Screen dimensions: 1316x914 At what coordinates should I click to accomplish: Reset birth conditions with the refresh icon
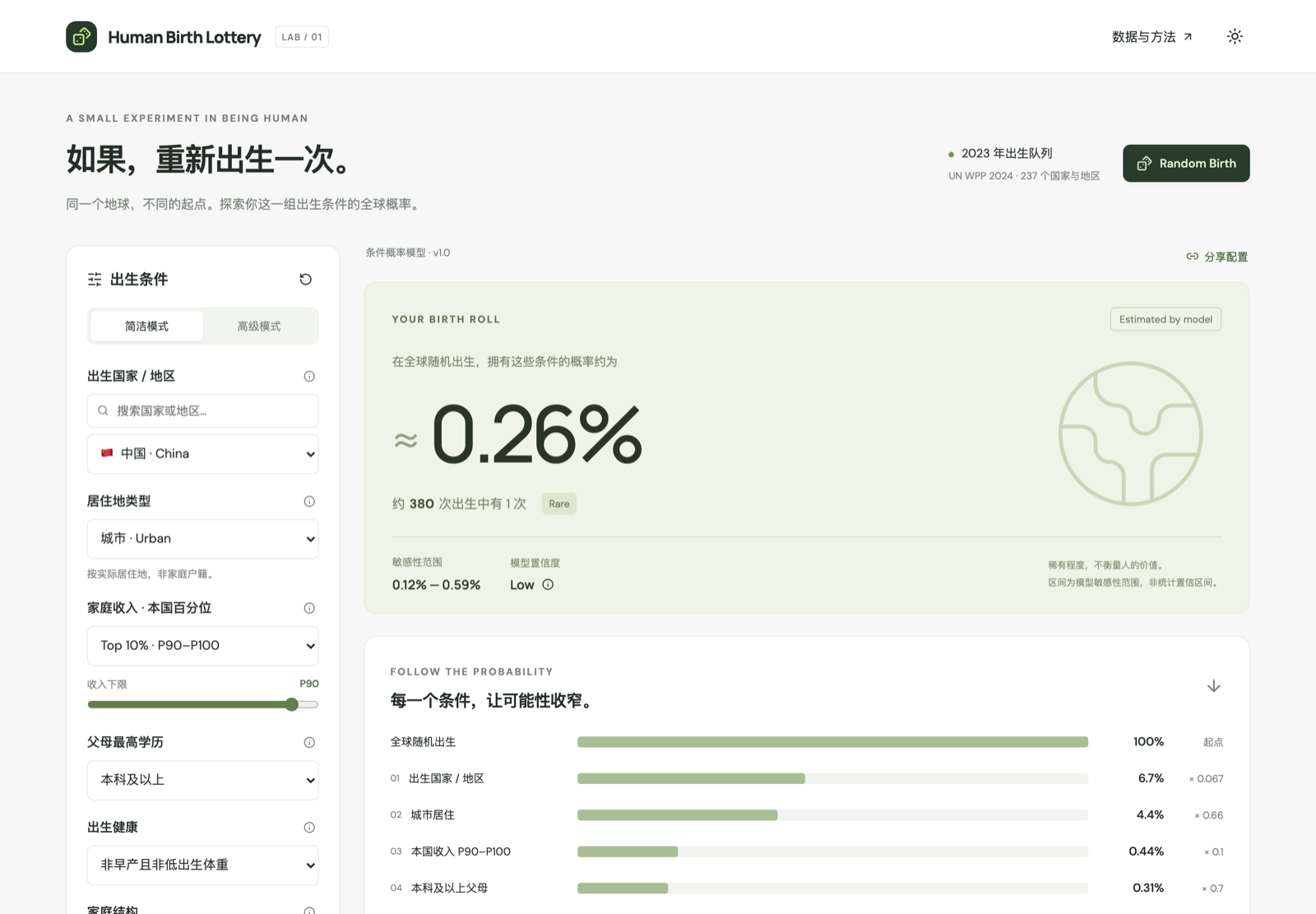[x=305, y=280]
